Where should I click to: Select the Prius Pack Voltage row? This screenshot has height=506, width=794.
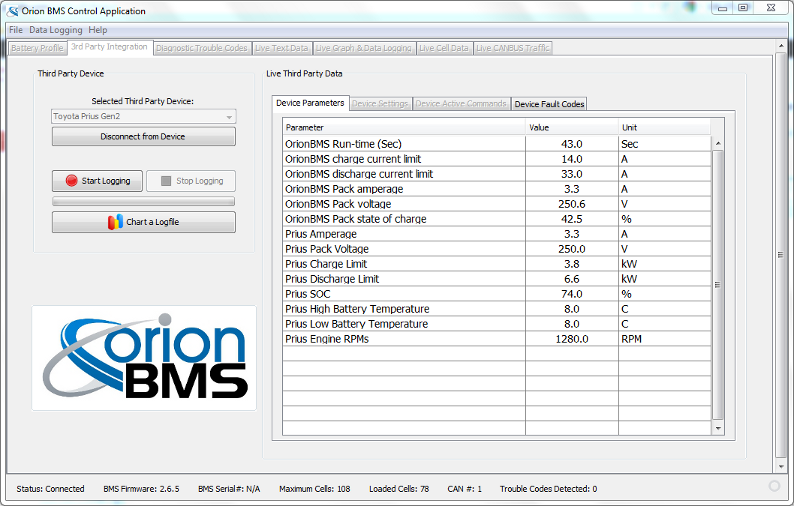point(497,249)
